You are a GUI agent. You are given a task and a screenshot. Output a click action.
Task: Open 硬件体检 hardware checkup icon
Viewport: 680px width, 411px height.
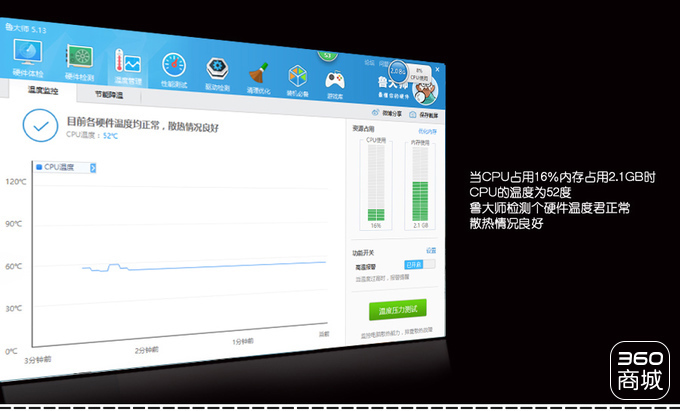28,52
